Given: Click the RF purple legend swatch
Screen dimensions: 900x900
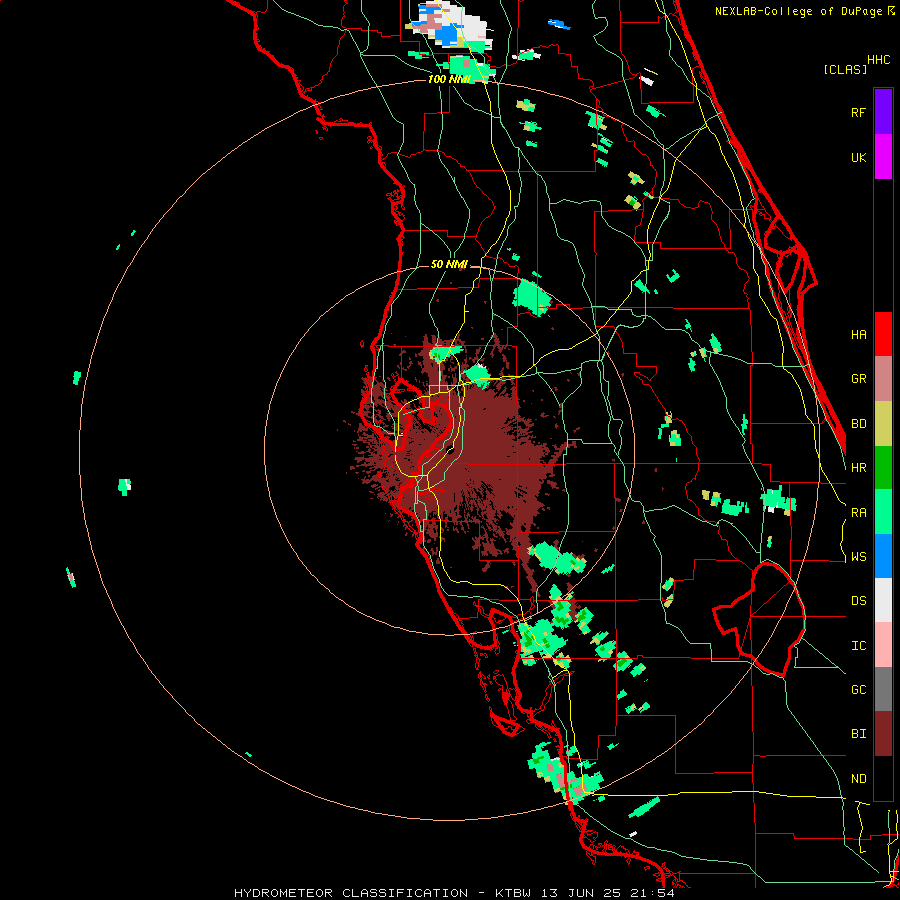Looking at the screenshot, I should [883, 112].
